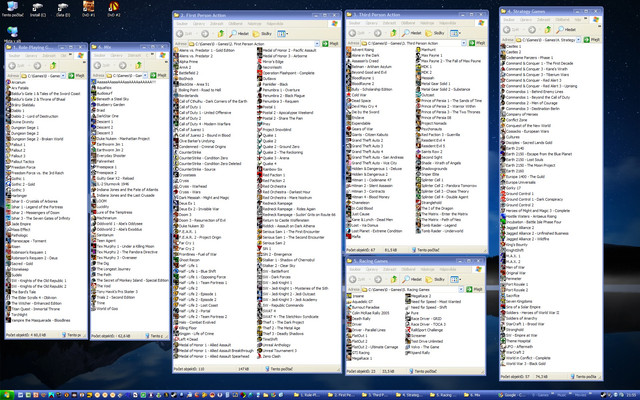The width and height of the screenshot is (640, 400).
Task: Select the Arcanum shortcut icon
Action: coord(8,82)
